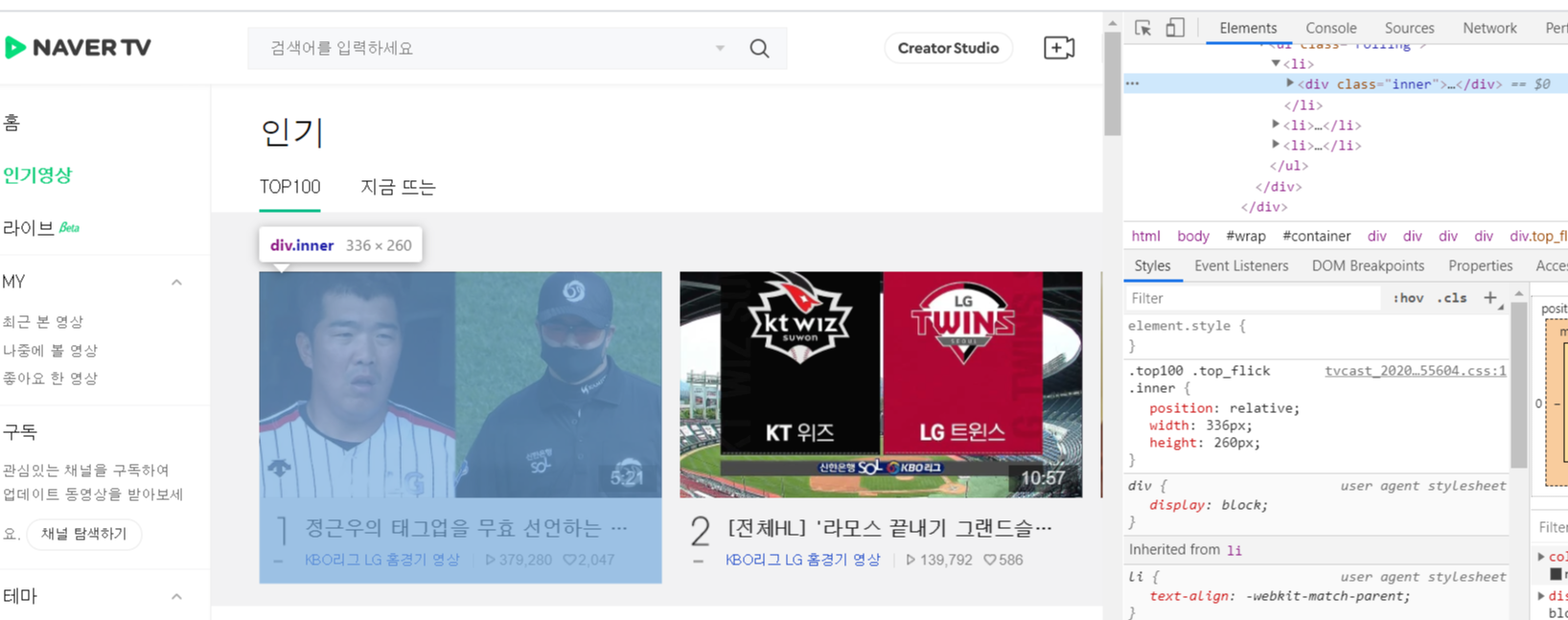Viewport: 1568px width, 620px height.
Task: Click the black color swatch in computed styles
Action: tap(1556, 574)
